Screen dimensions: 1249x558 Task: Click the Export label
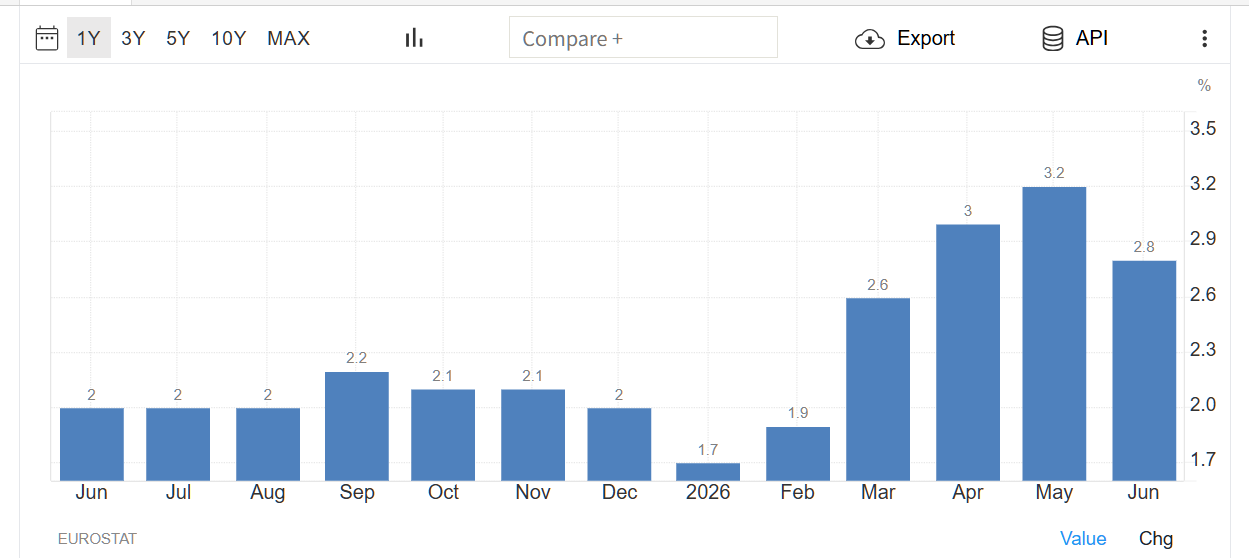pos(926,38)
